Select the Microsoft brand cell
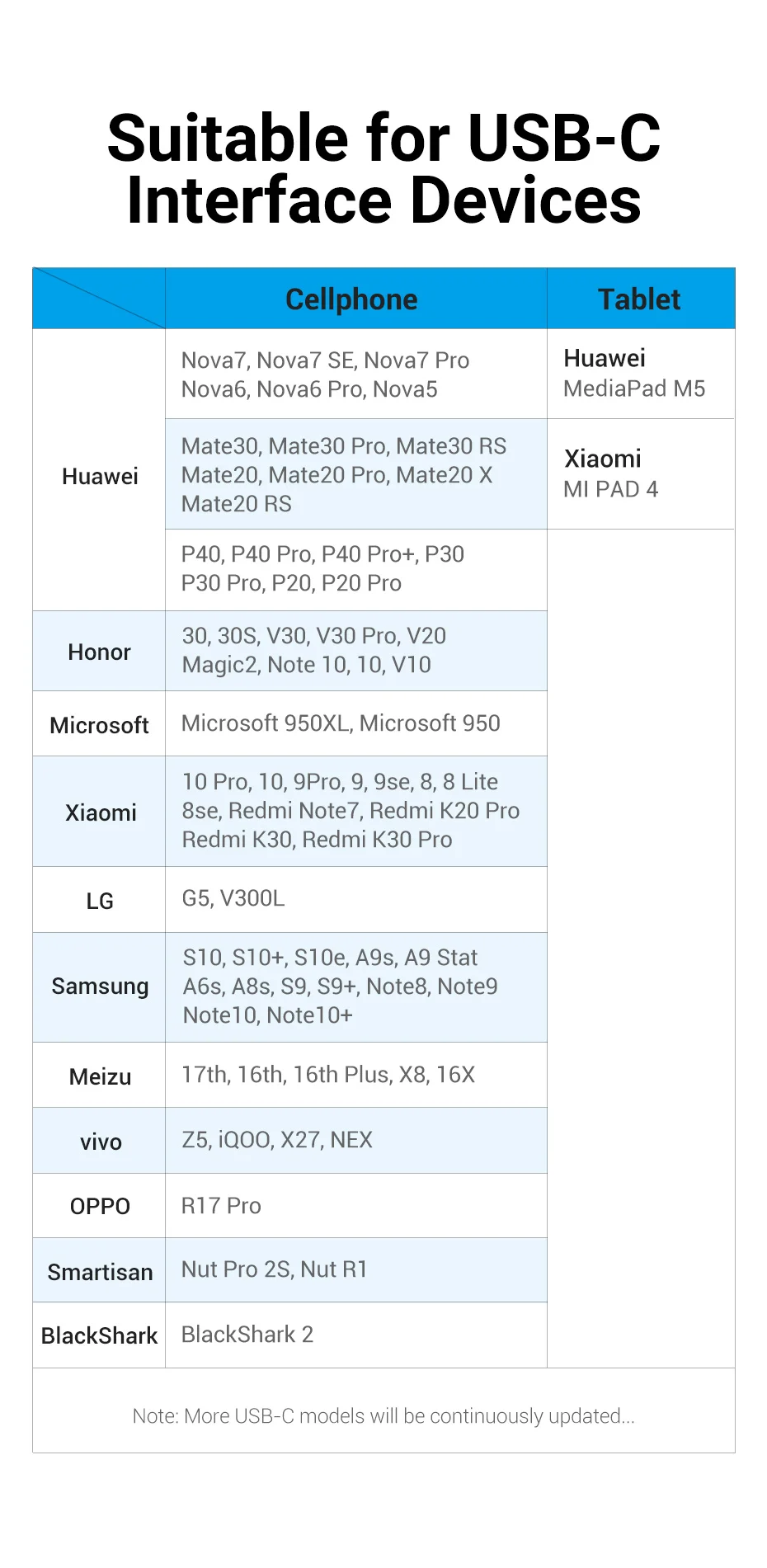This screenshot has height=1568, width=767. coord(100,726)
